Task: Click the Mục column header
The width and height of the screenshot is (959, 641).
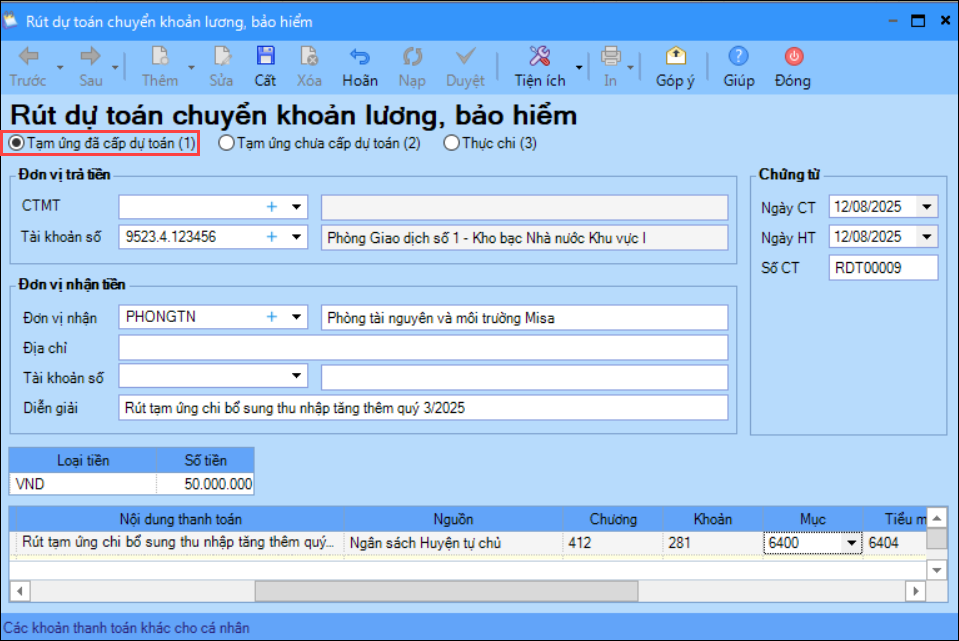Action: 813,519
